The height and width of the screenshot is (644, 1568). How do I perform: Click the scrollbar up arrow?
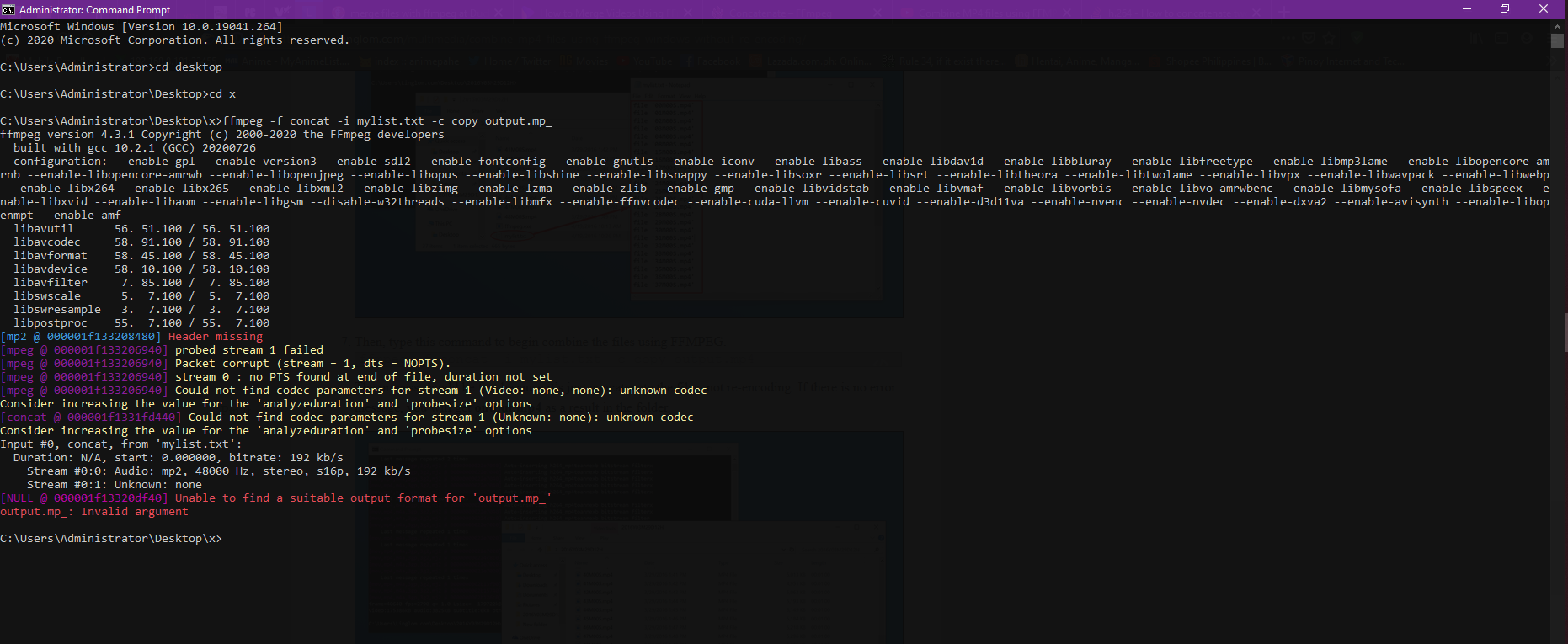pyautogui.click(x=1557, y=26)
